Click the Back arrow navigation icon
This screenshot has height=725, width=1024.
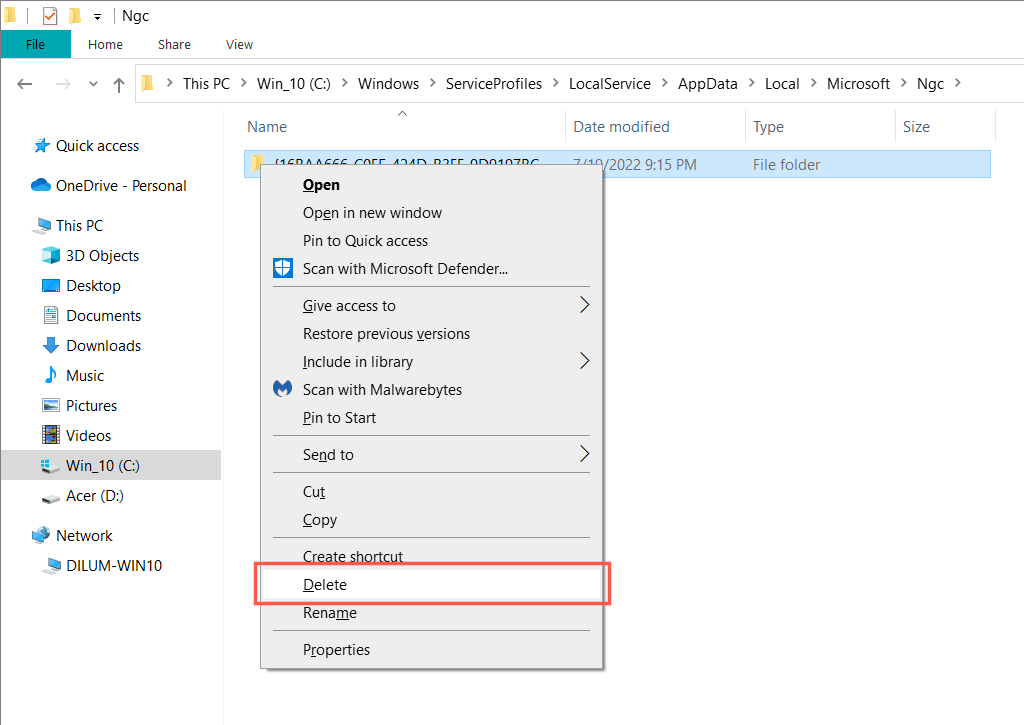coord(25,85)
